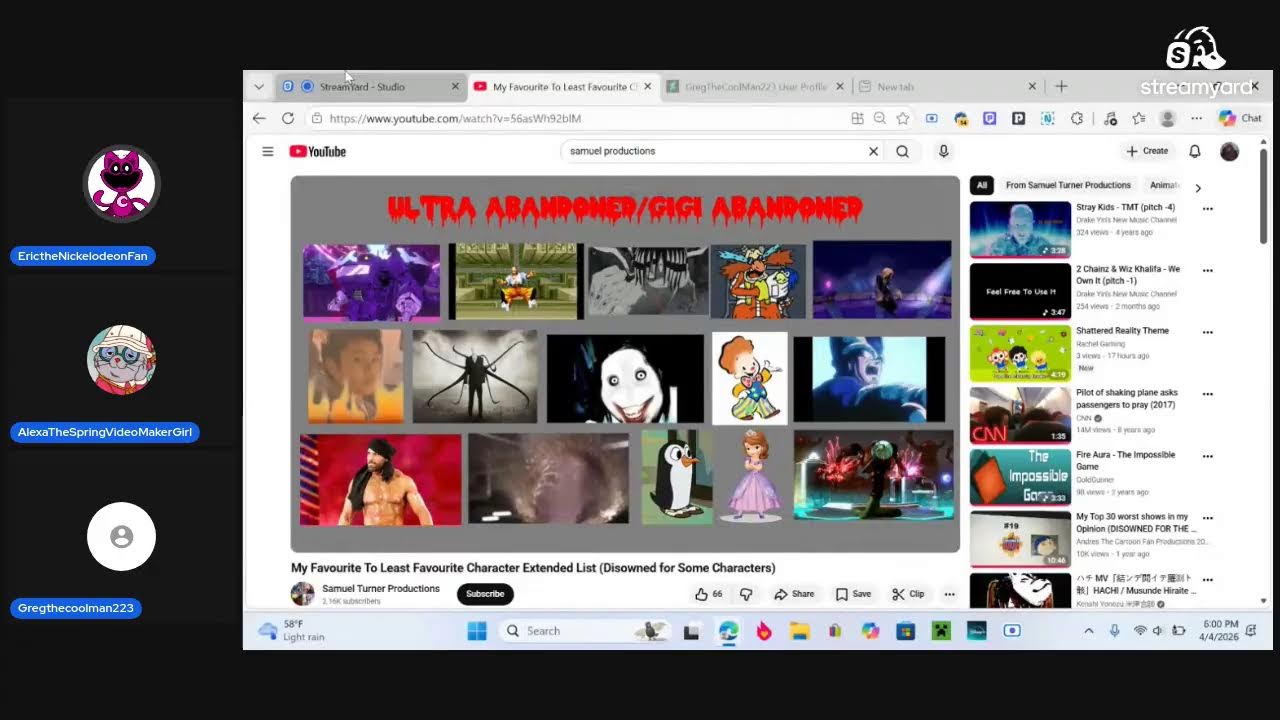Select the All filter chip

click(982, 185)
